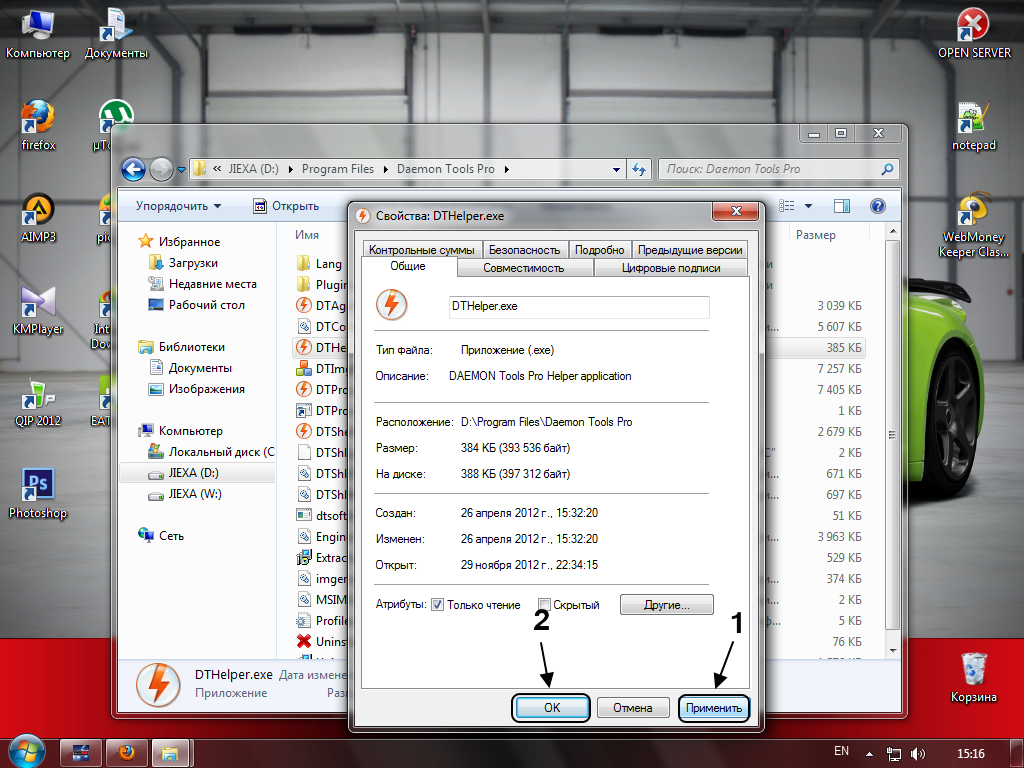Click the refresh button next to address bar

coord(639,169)
